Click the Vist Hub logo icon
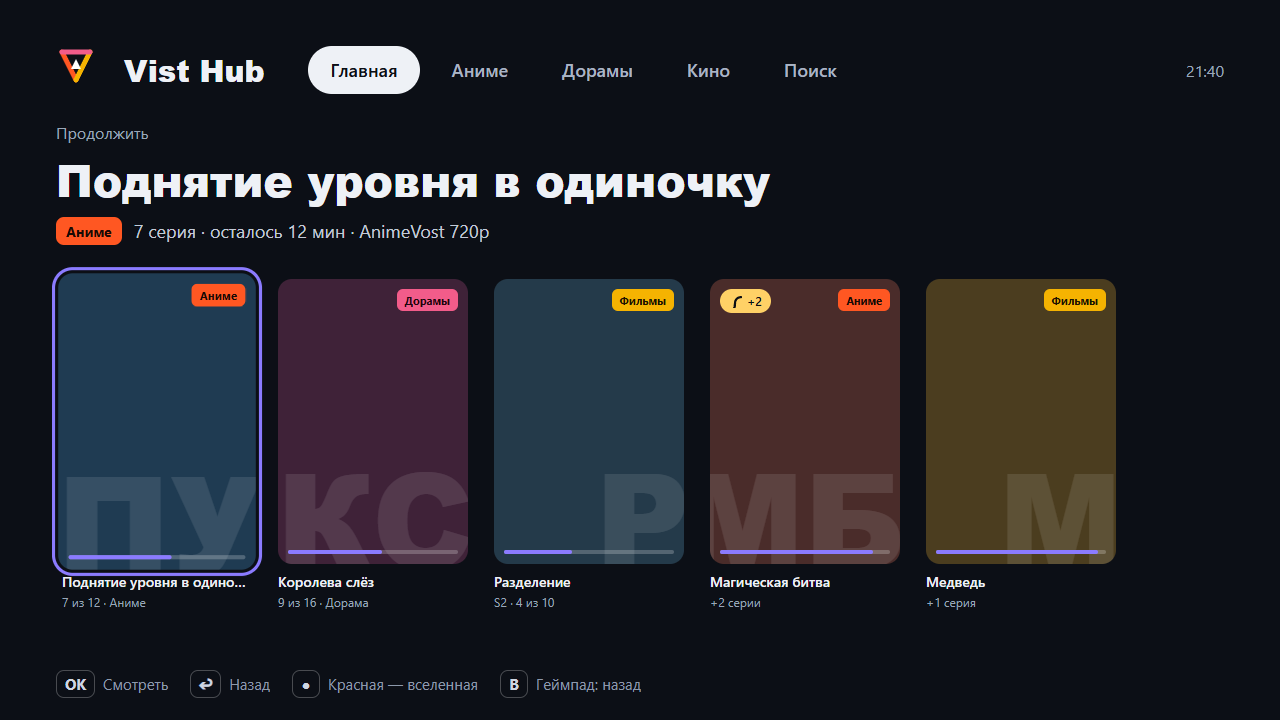The height and width of the screenshot is (720, 1280). click(x=75, y=66)
